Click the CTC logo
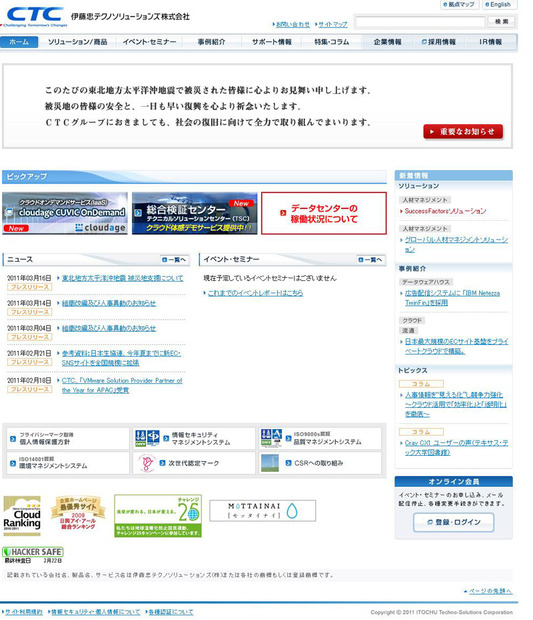Image resolution: width=533 pixels, height=620 pixels. click(x=35, y=16)
